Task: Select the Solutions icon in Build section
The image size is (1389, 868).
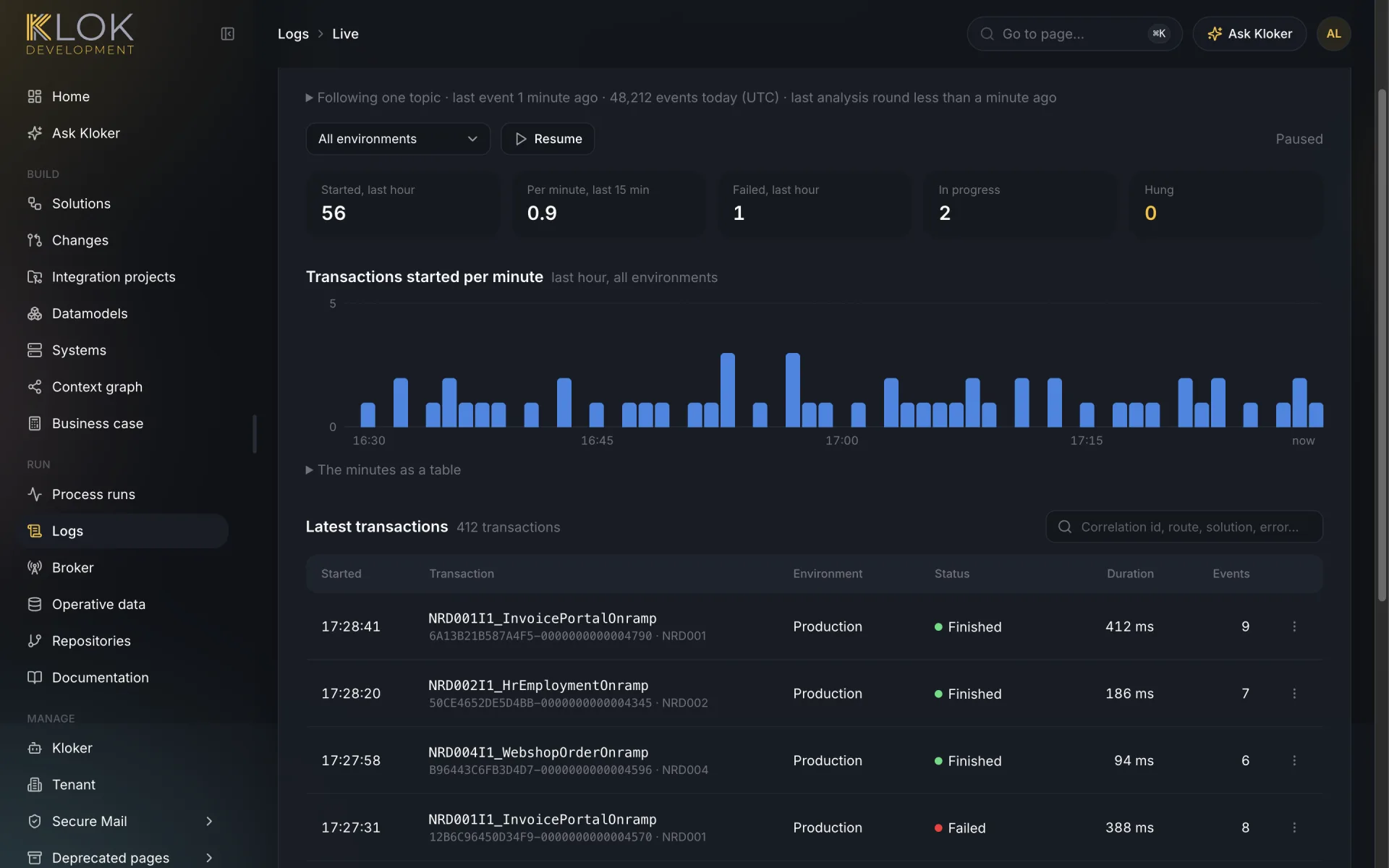Action: pyautogui.click(x=35, y=203)
